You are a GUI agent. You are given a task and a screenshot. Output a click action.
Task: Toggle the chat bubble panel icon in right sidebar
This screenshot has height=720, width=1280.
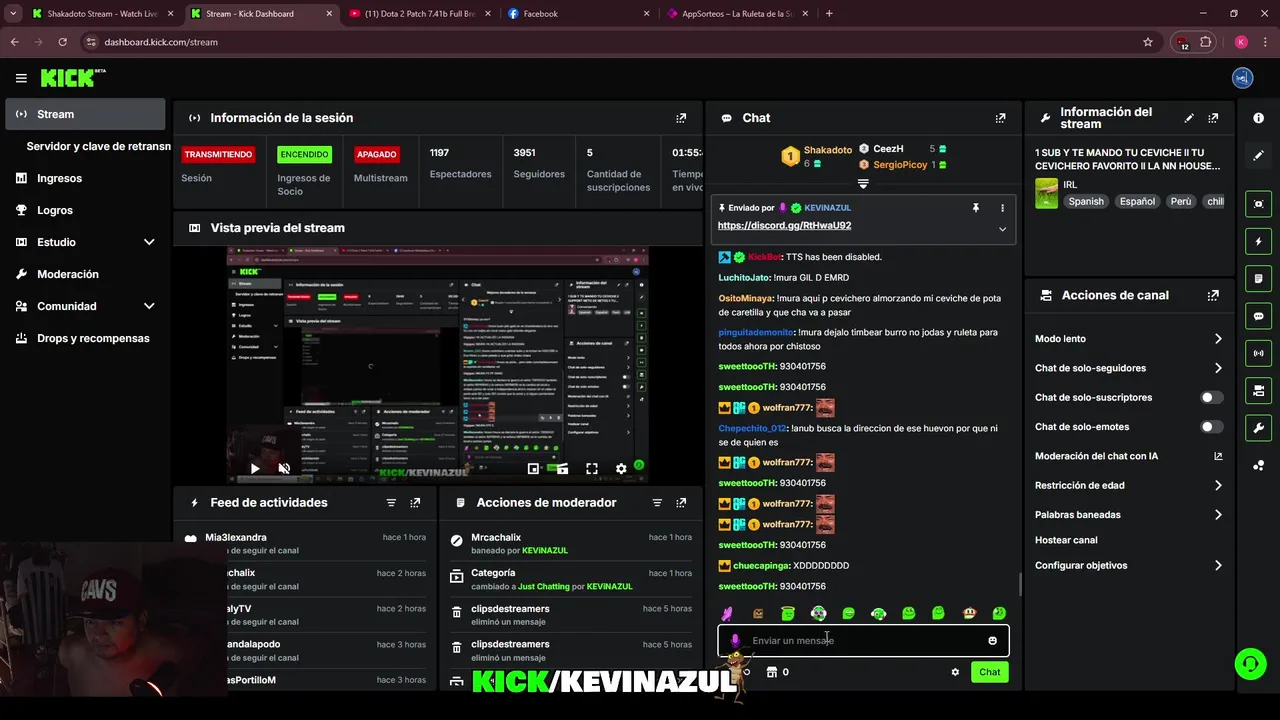click(1258, 316)
